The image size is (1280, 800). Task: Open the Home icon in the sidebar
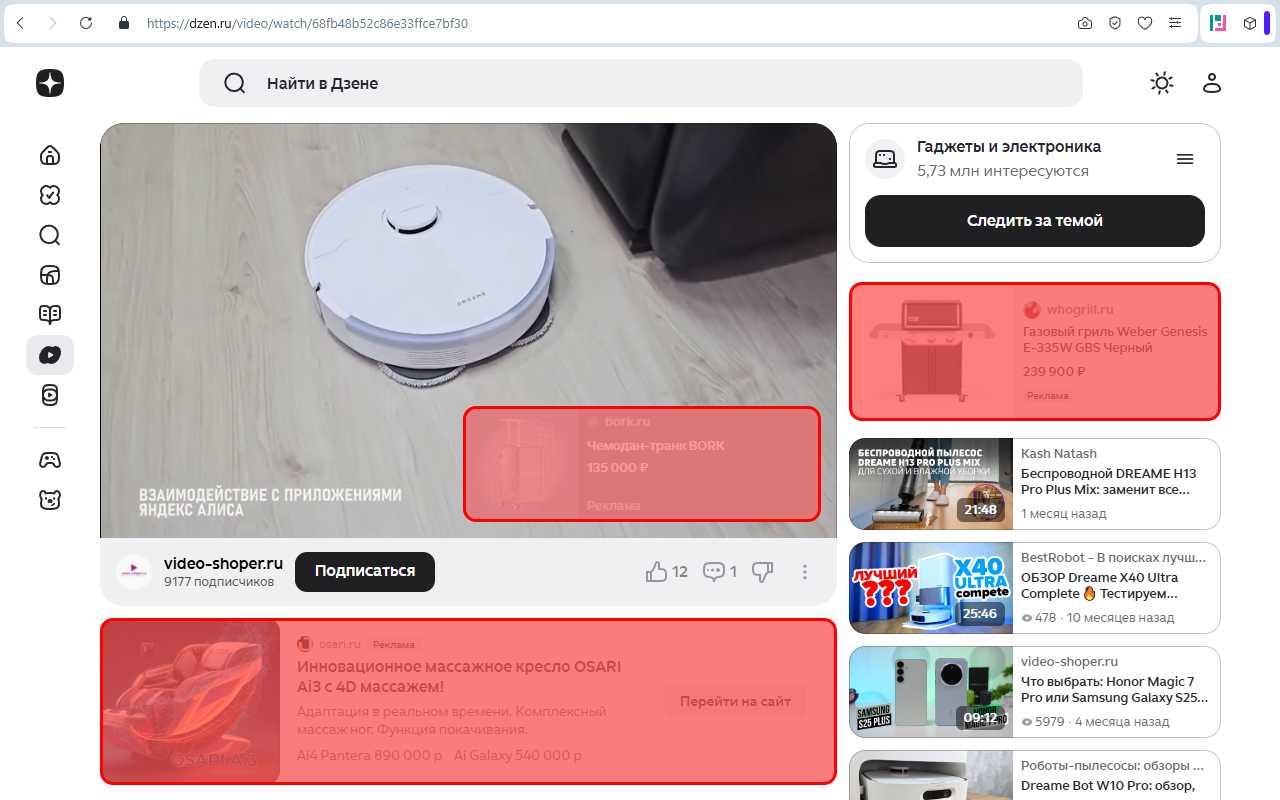[50, 155]
